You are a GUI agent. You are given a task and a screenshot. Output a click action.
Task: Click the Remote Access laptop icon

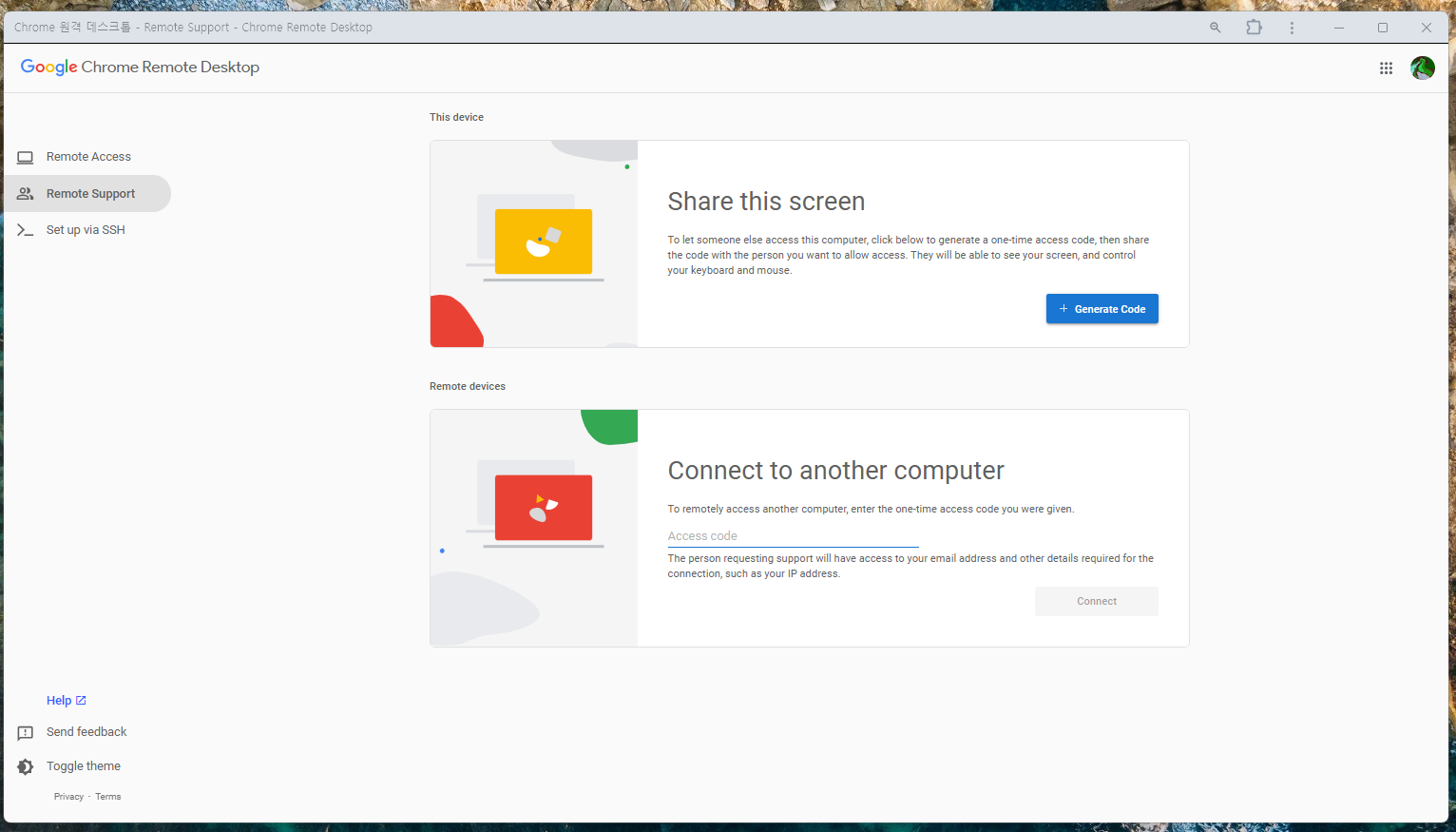tap(26, 157)
